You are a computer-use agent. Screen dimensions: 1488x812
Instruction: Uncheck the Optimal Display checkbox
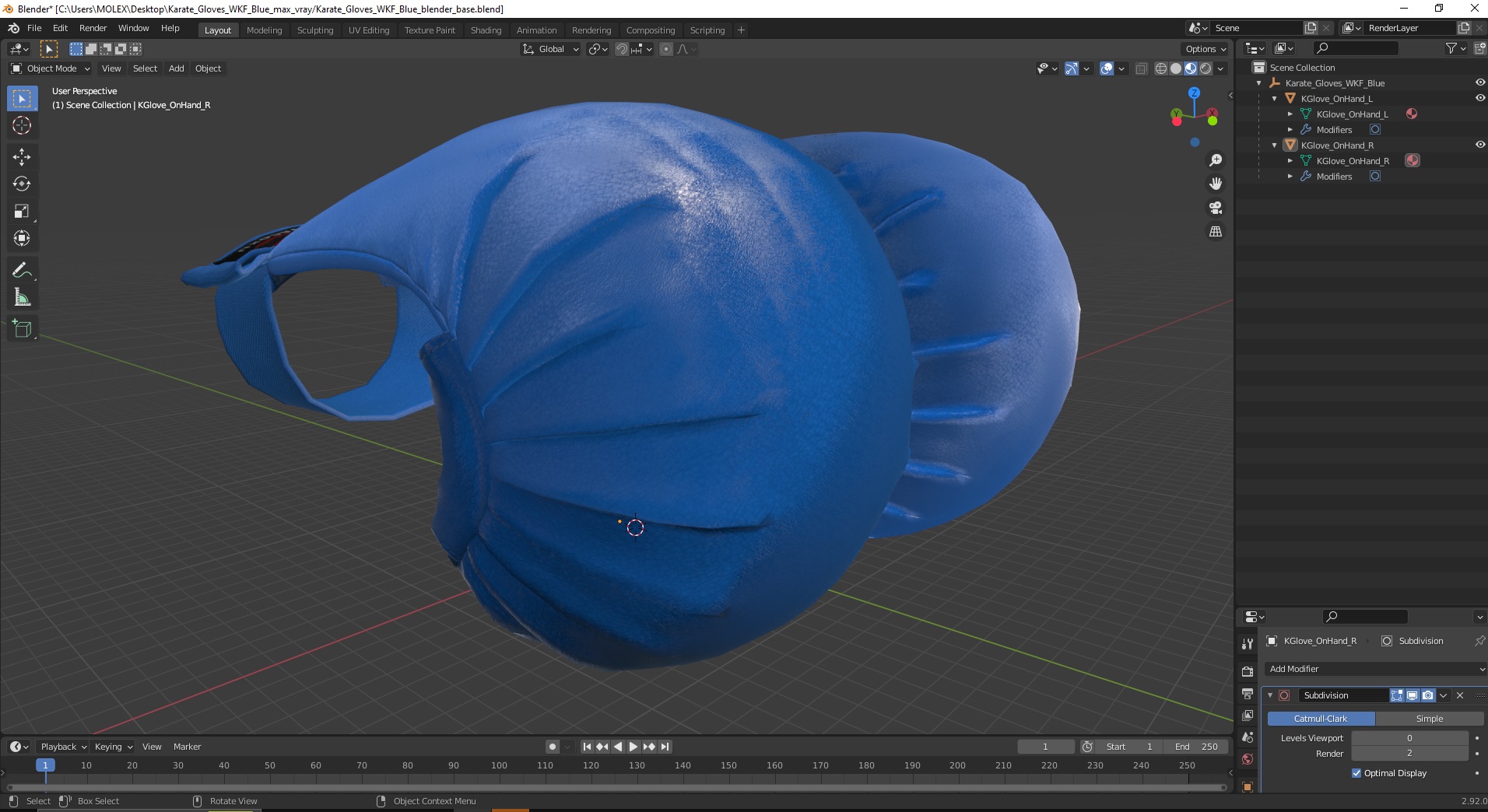pyautogui.click(x=1356, y=773)
